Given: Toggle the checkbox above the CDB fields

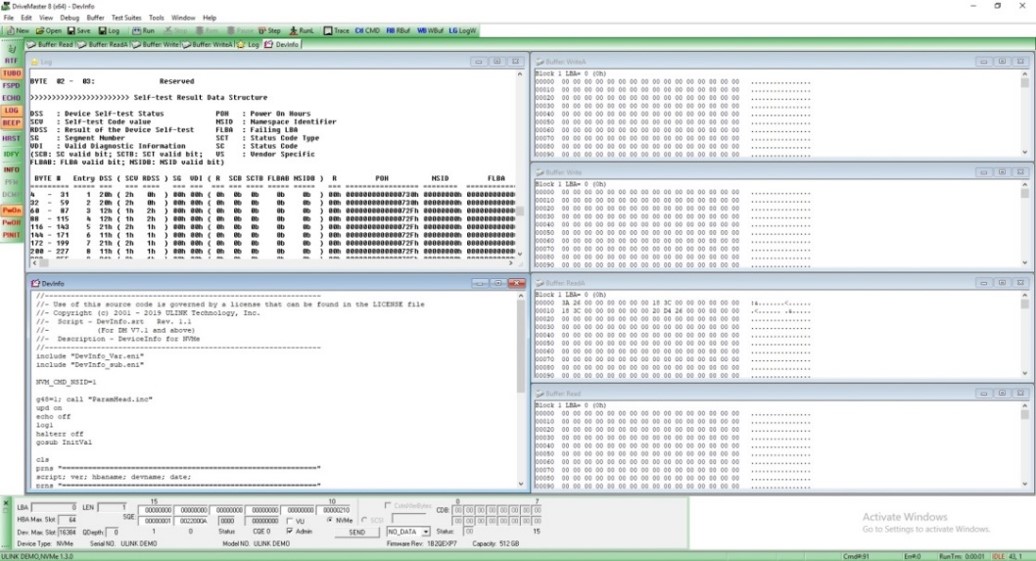Looking at the screenshot, I should [x=388, y=506].
